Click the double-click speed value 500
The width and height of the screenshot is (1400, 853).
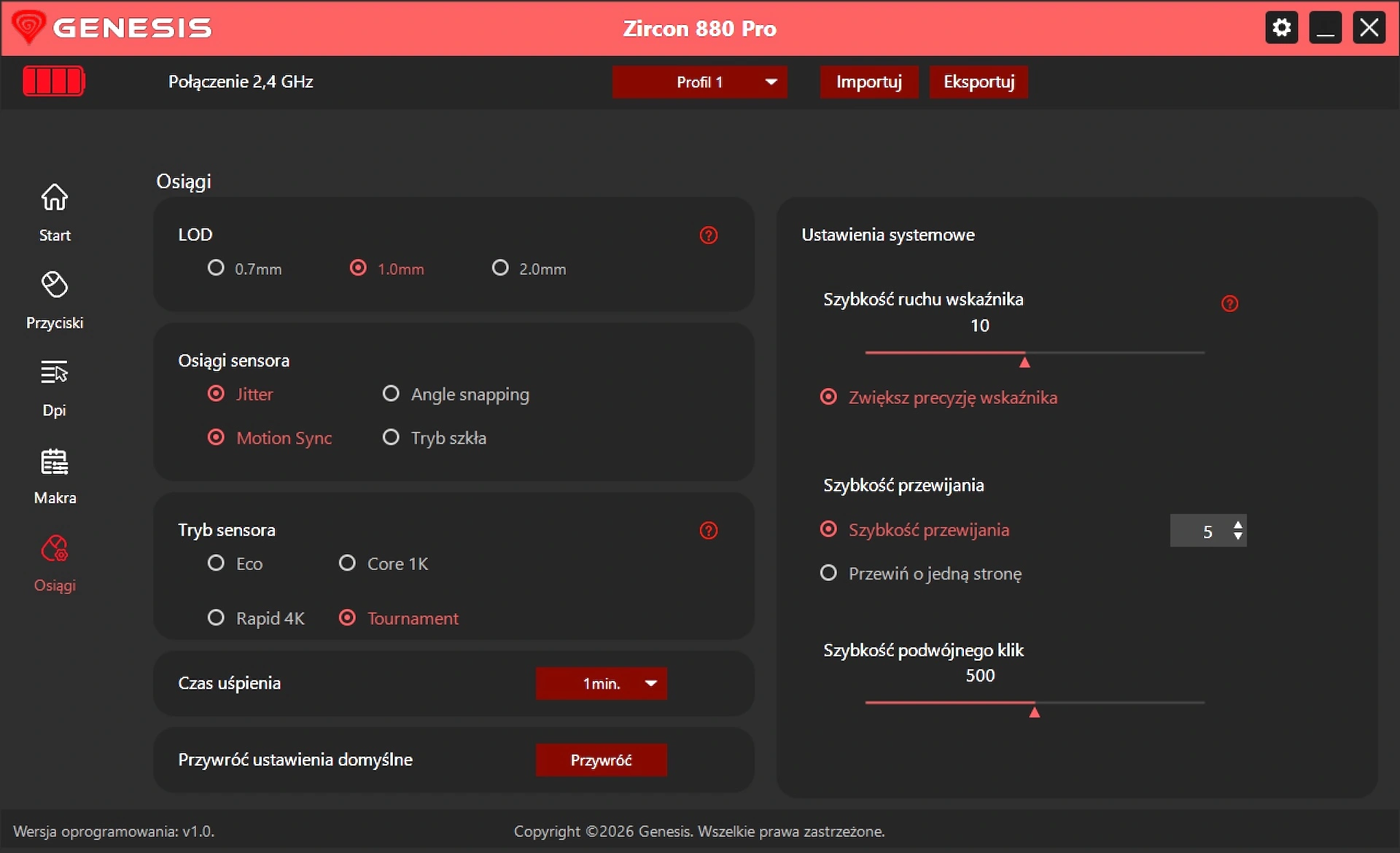tap(980, 675)
